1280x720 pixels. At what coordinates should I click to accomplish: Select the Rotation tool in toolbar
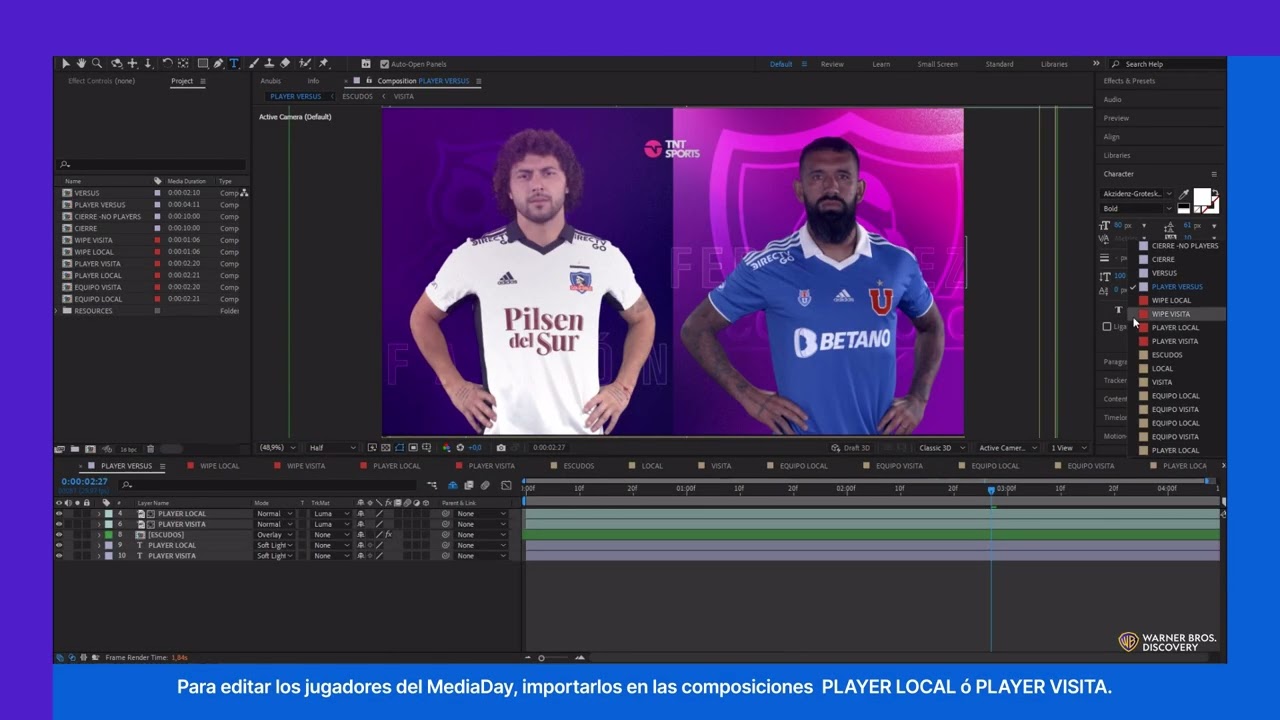click(168, 63)
